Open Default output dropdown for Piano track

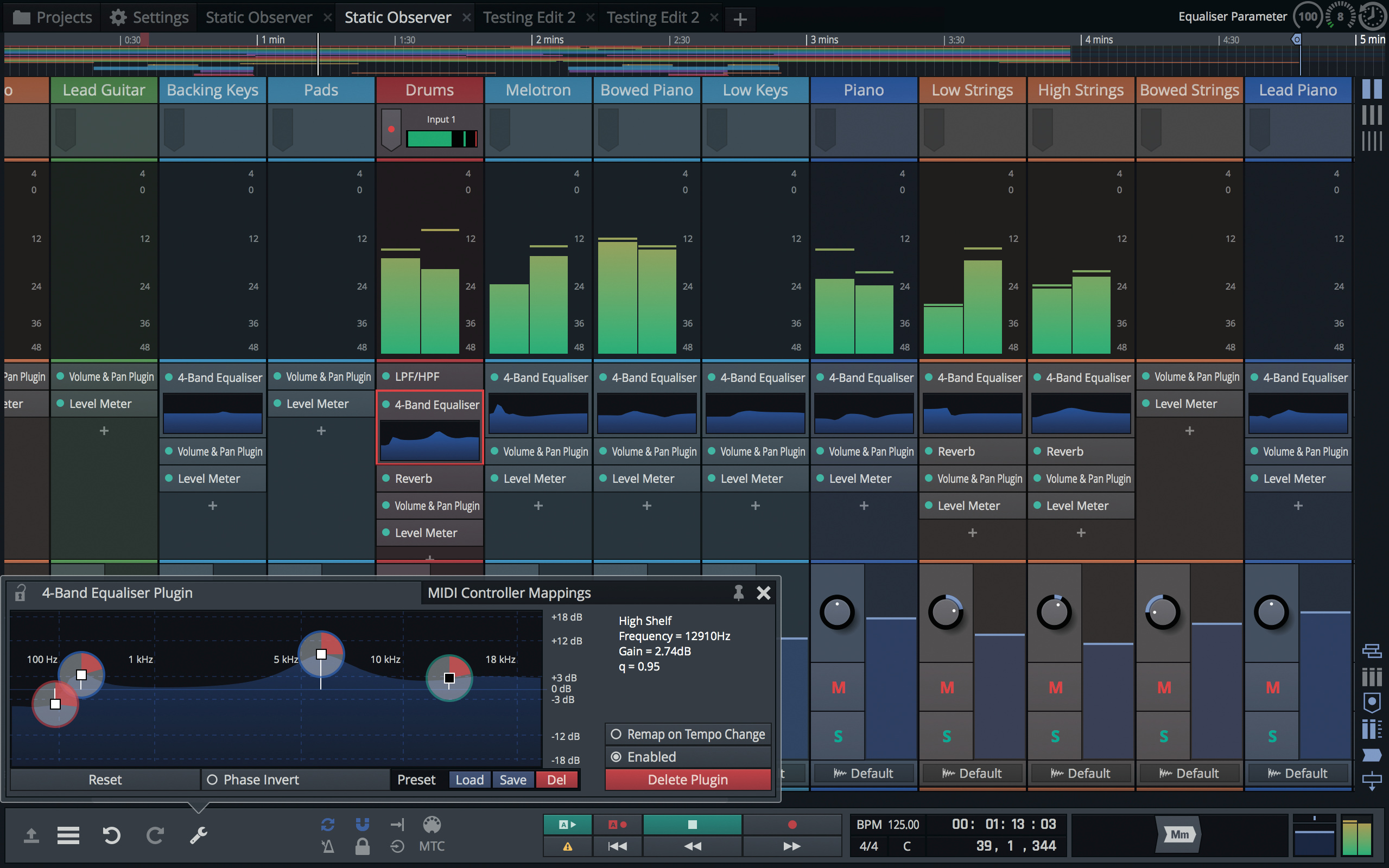[x=864, y=773]
